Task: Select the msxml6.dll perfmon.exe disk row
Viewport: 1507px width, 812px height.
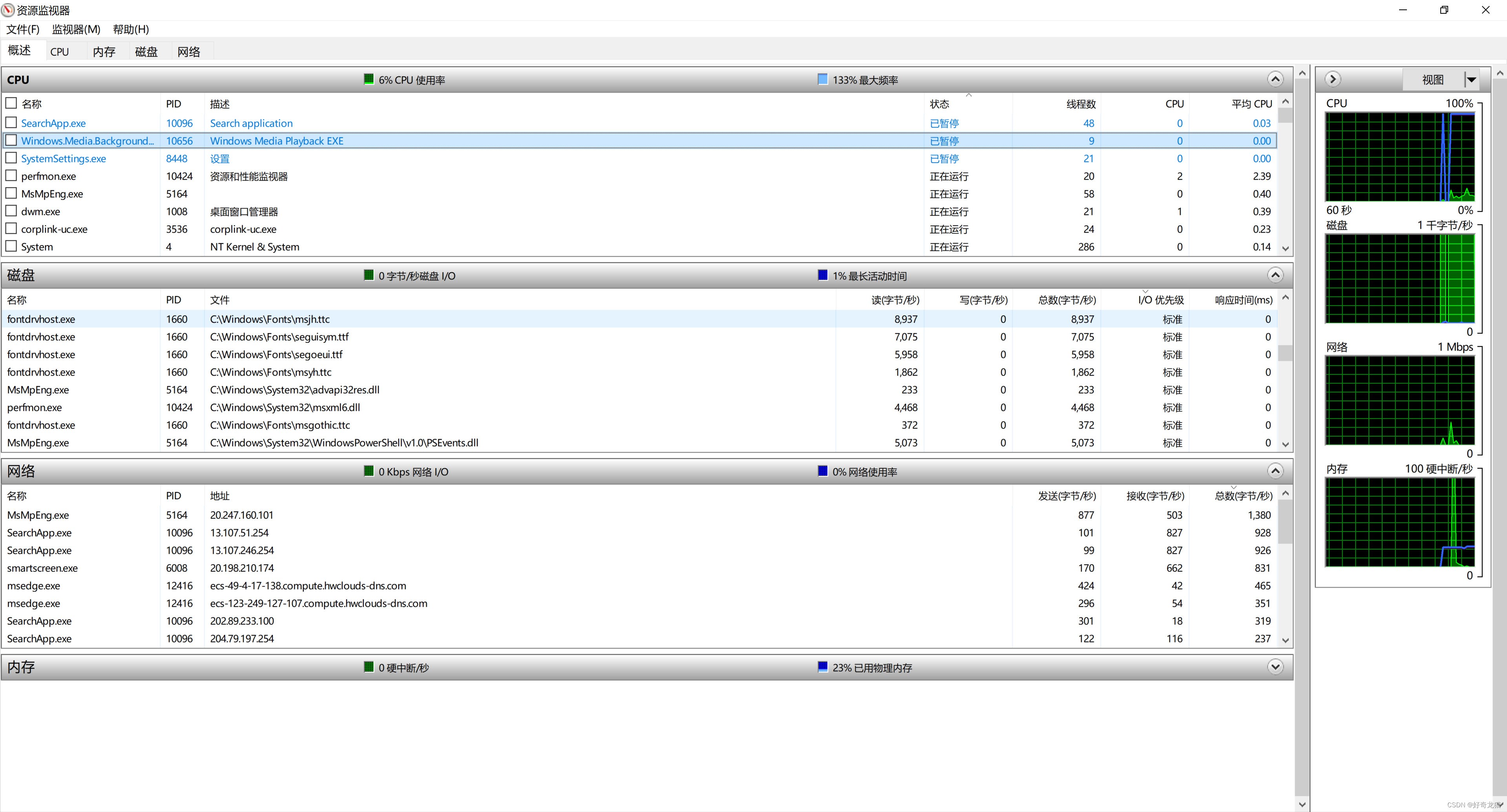Action: pyautogui.click(x=639, y=407)
